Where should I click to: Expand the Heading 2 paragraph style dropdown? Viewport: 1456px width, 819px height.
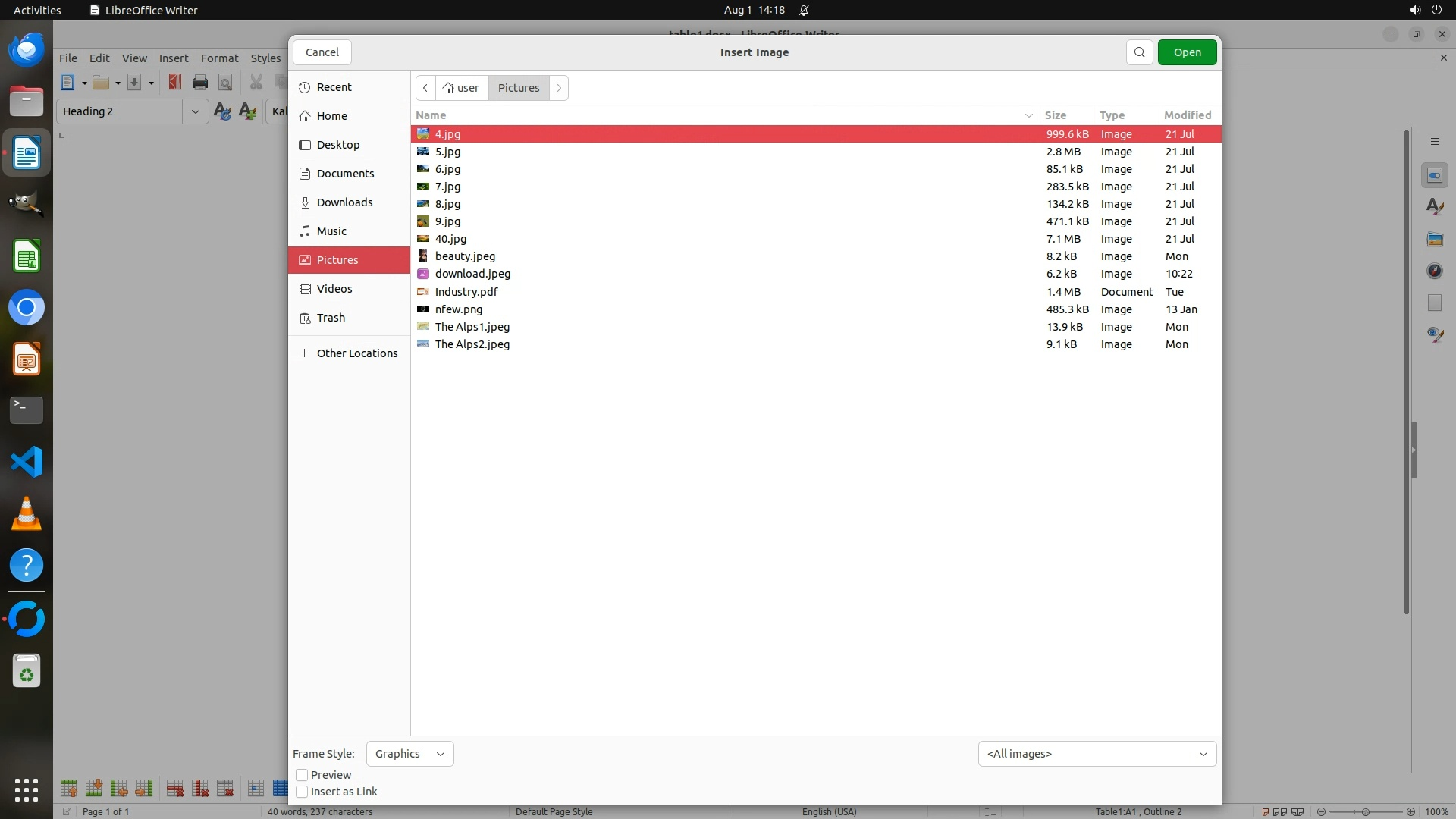click(195, 111)
